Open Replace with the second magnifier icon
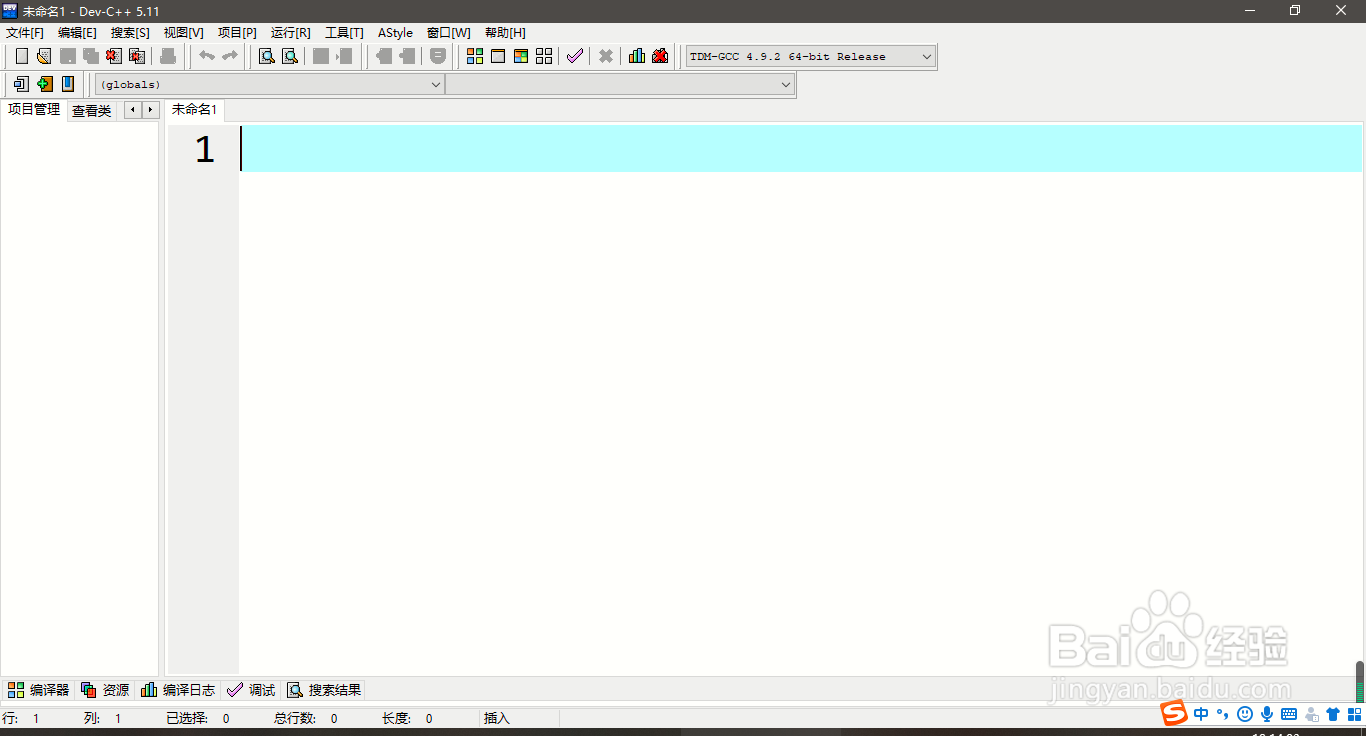1366x736 pixels. [x=290, y=56]
